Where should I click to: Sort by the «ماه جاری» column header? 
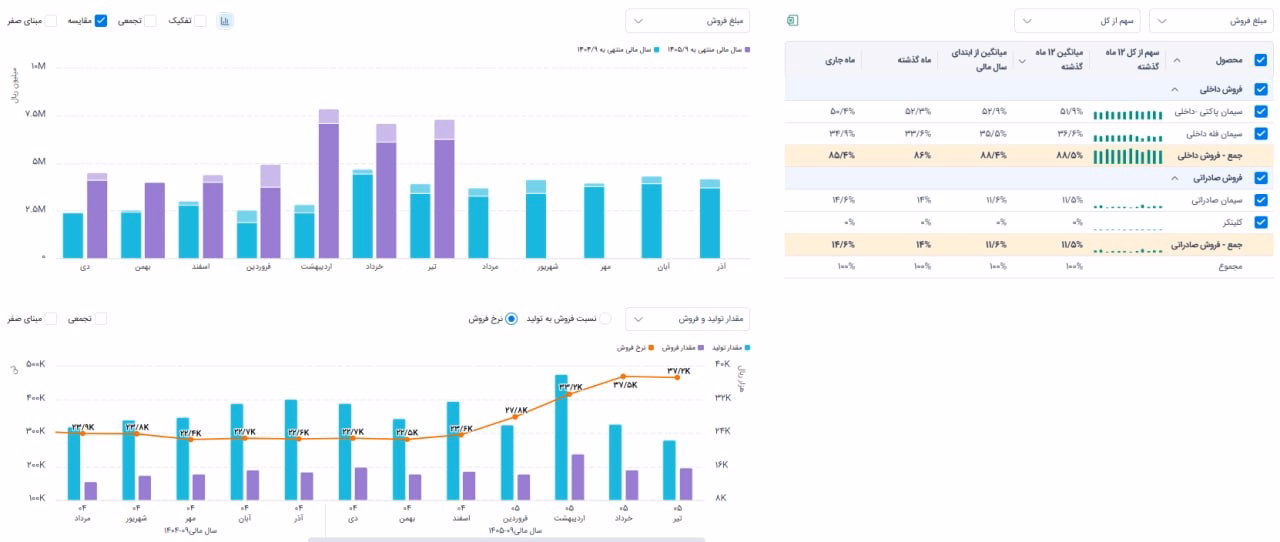839,61
